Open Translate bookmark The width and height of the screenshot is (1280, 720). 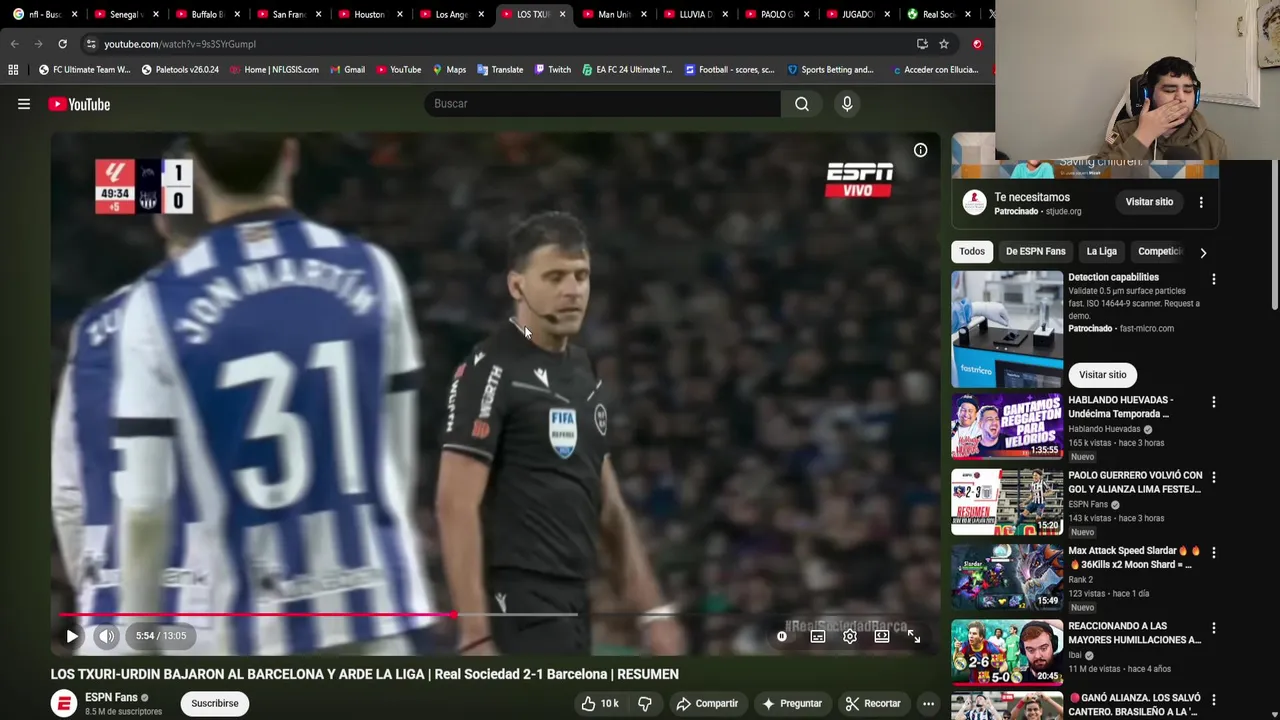coord(500,70)
